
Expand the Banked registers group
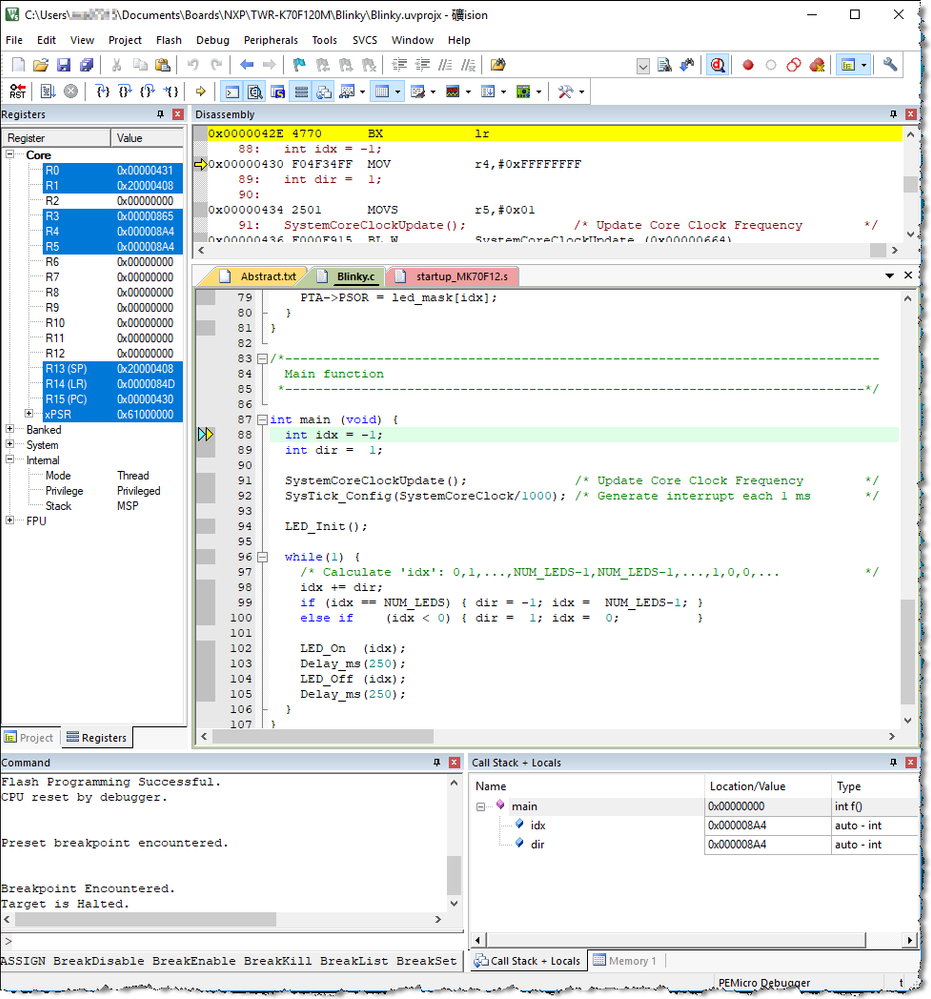[x=11, y=430]
